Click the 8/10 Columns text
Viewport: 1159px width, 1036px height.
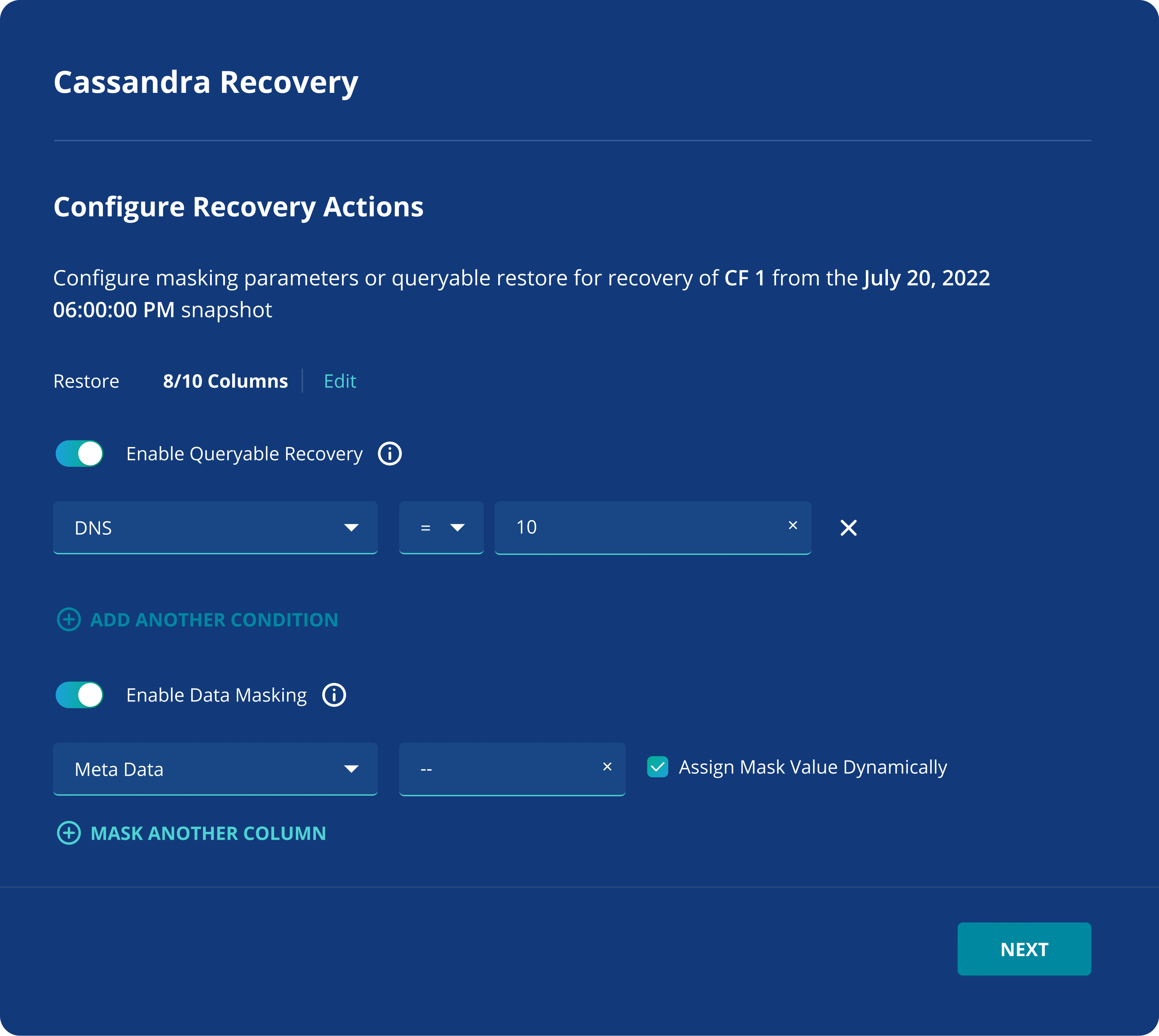pos(225,381)
